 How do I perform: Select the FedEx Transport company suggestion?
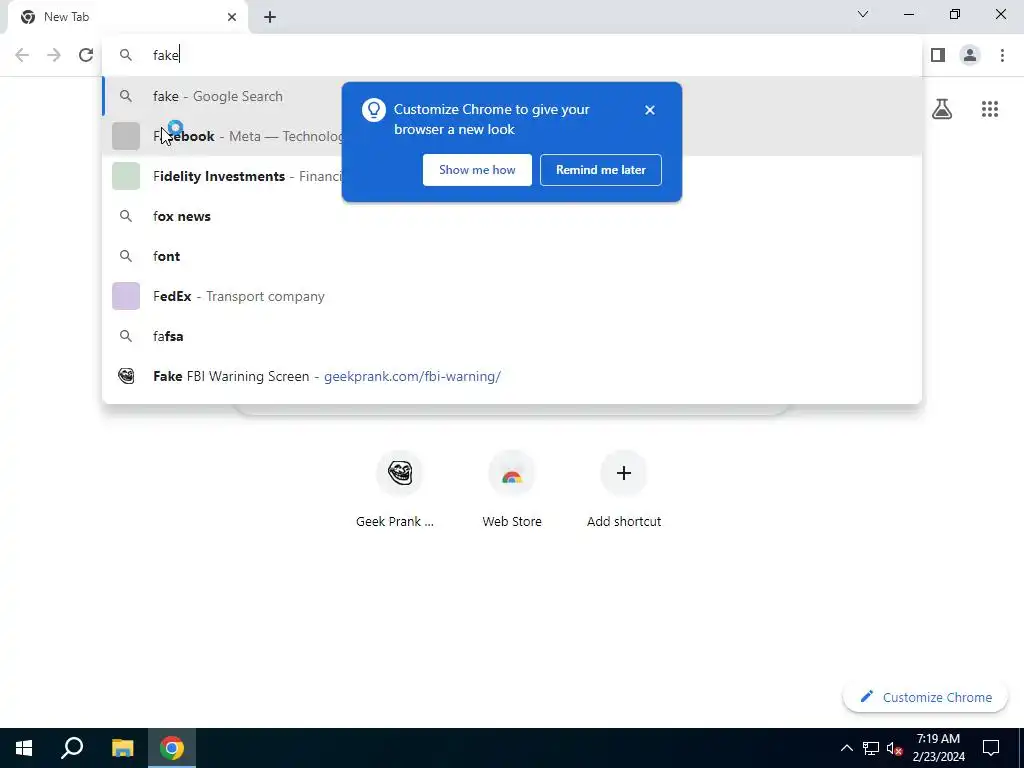(x=512, y=296)
